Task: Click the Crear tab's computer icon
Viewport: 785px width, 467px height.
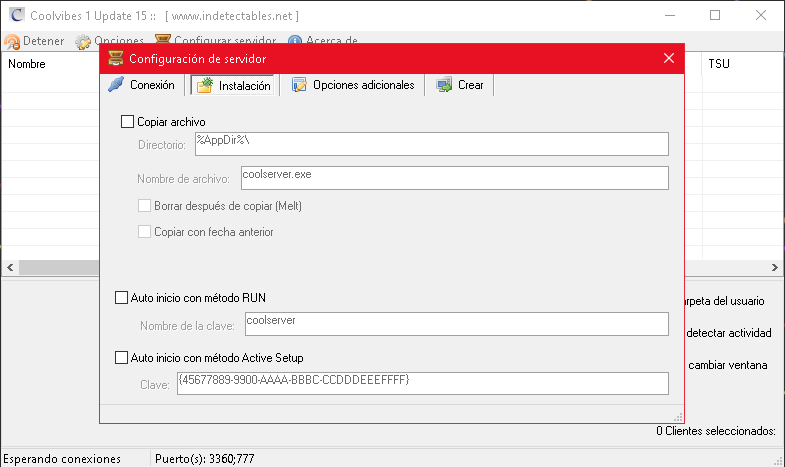Action: pyautogui.click(x=444, y=85)
